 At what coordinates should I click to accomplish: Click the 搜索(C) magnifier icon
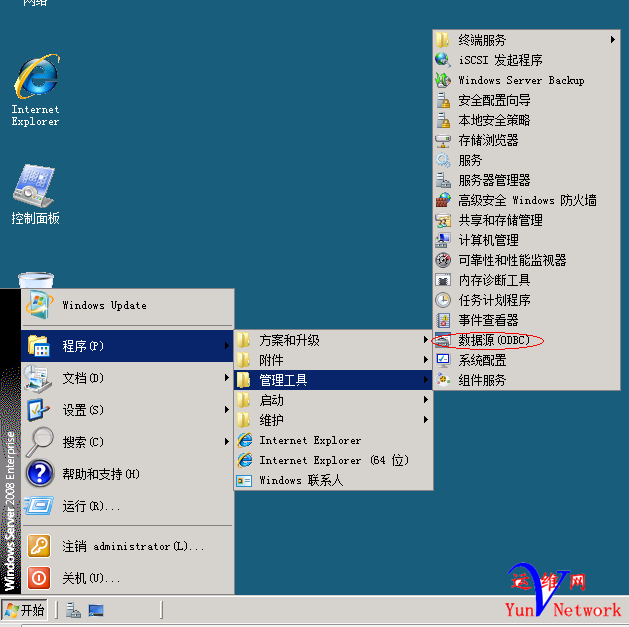(39, 442)
